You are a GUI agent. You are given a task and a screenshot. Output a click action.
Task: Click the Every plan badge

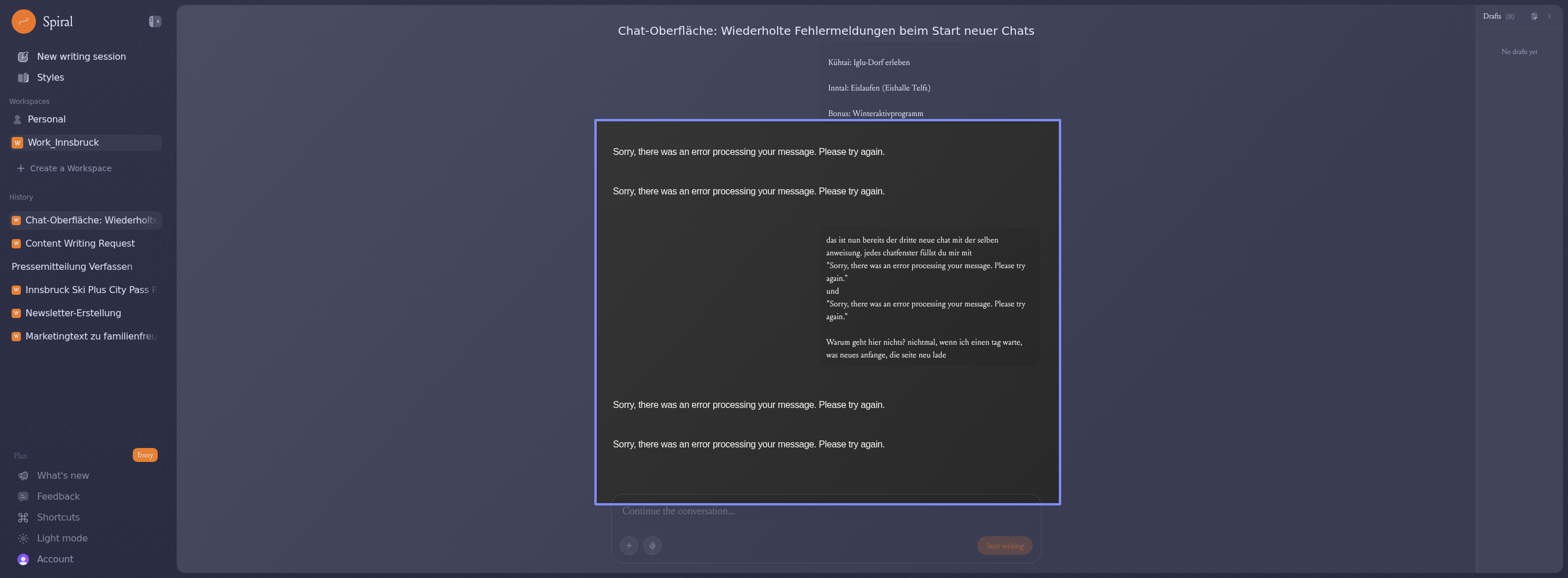coord(145,455)
